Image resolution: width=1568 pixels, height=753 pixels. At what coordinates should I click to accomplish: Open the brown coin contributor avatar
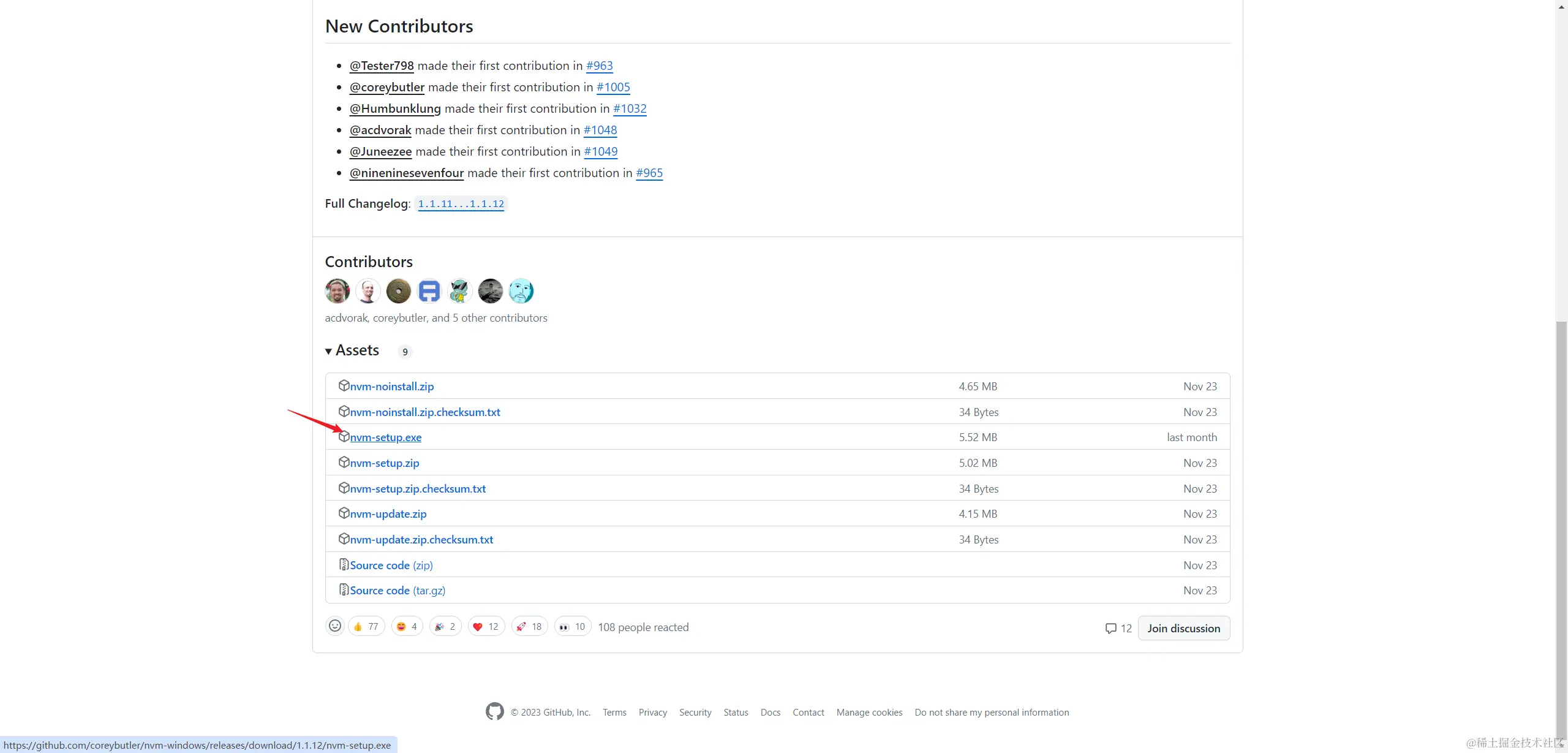pyautogui.click(x=399, y=291)
